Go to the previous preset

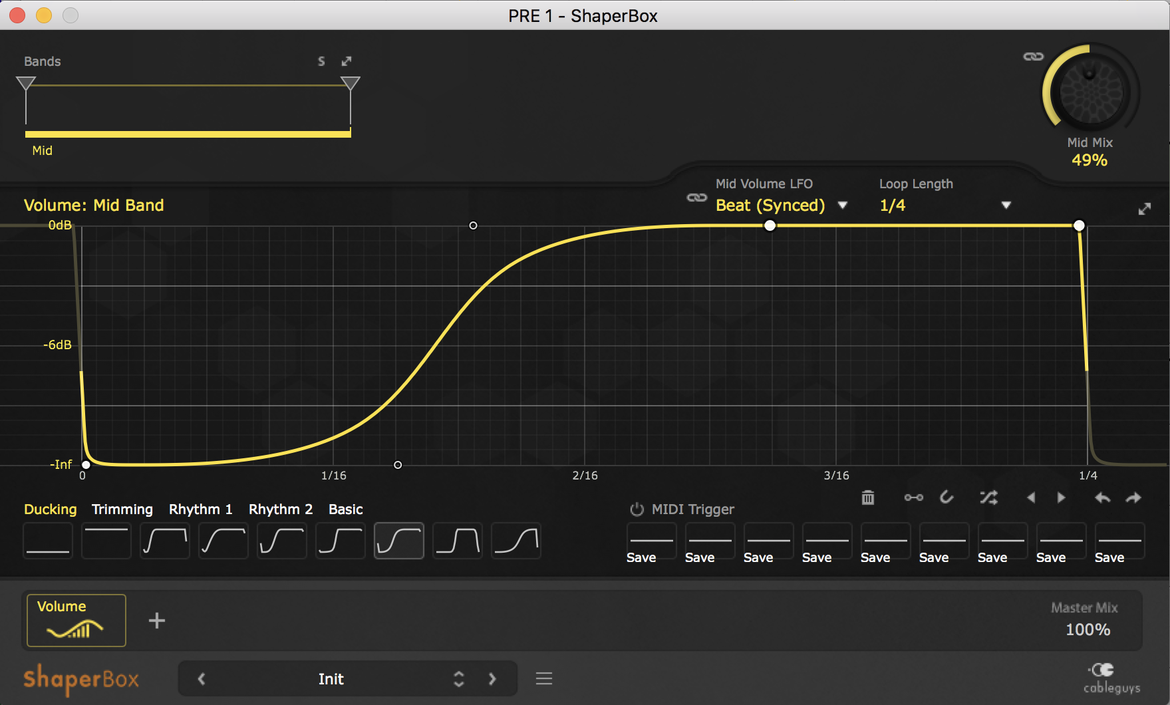[201, 679]
